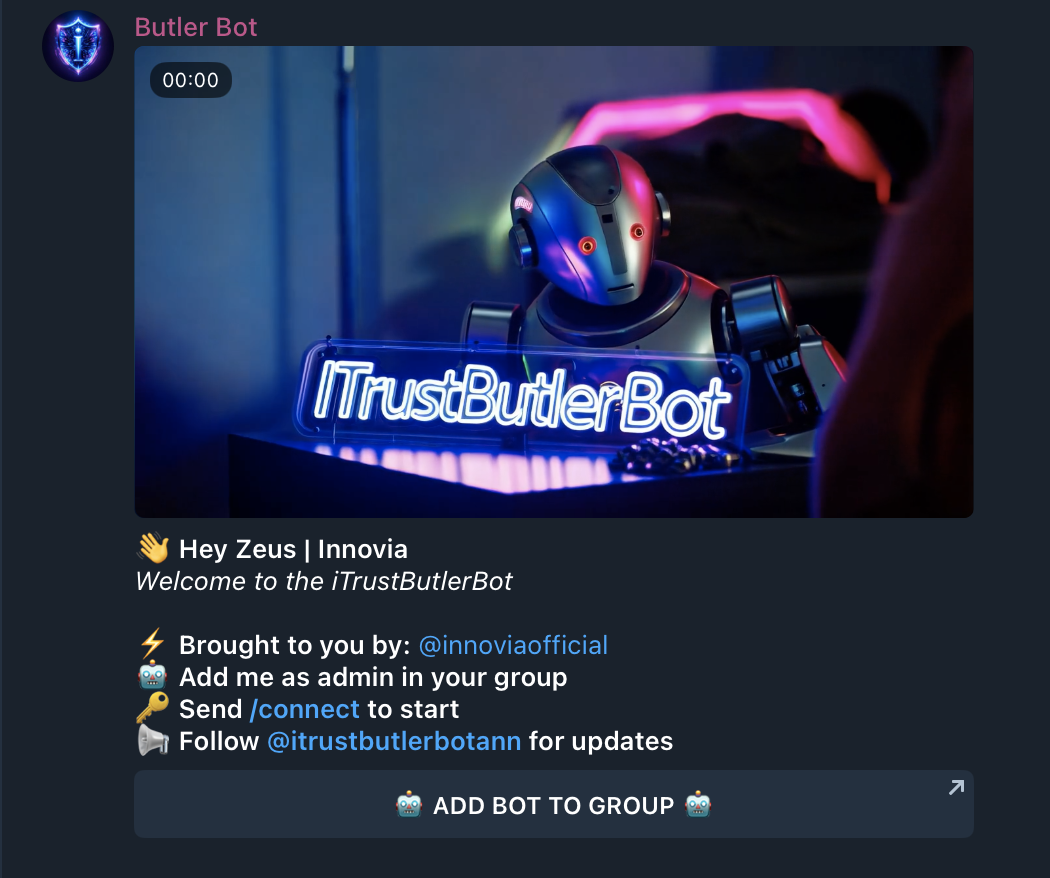The image size is (1050, 878).
Task: Click the megaphone emoji beside Follow
Action: [x=153, y=741]
